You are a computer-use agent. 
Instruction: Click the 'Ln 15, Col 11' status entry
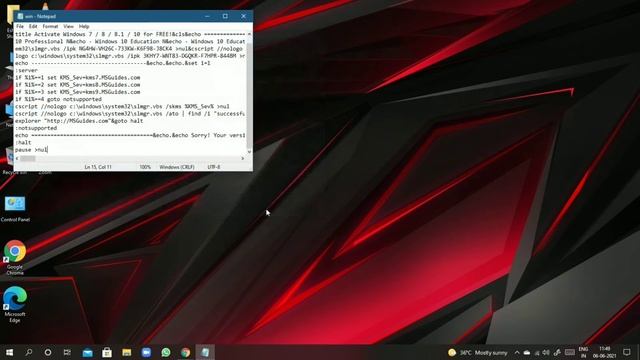click(x=98, y=167)
